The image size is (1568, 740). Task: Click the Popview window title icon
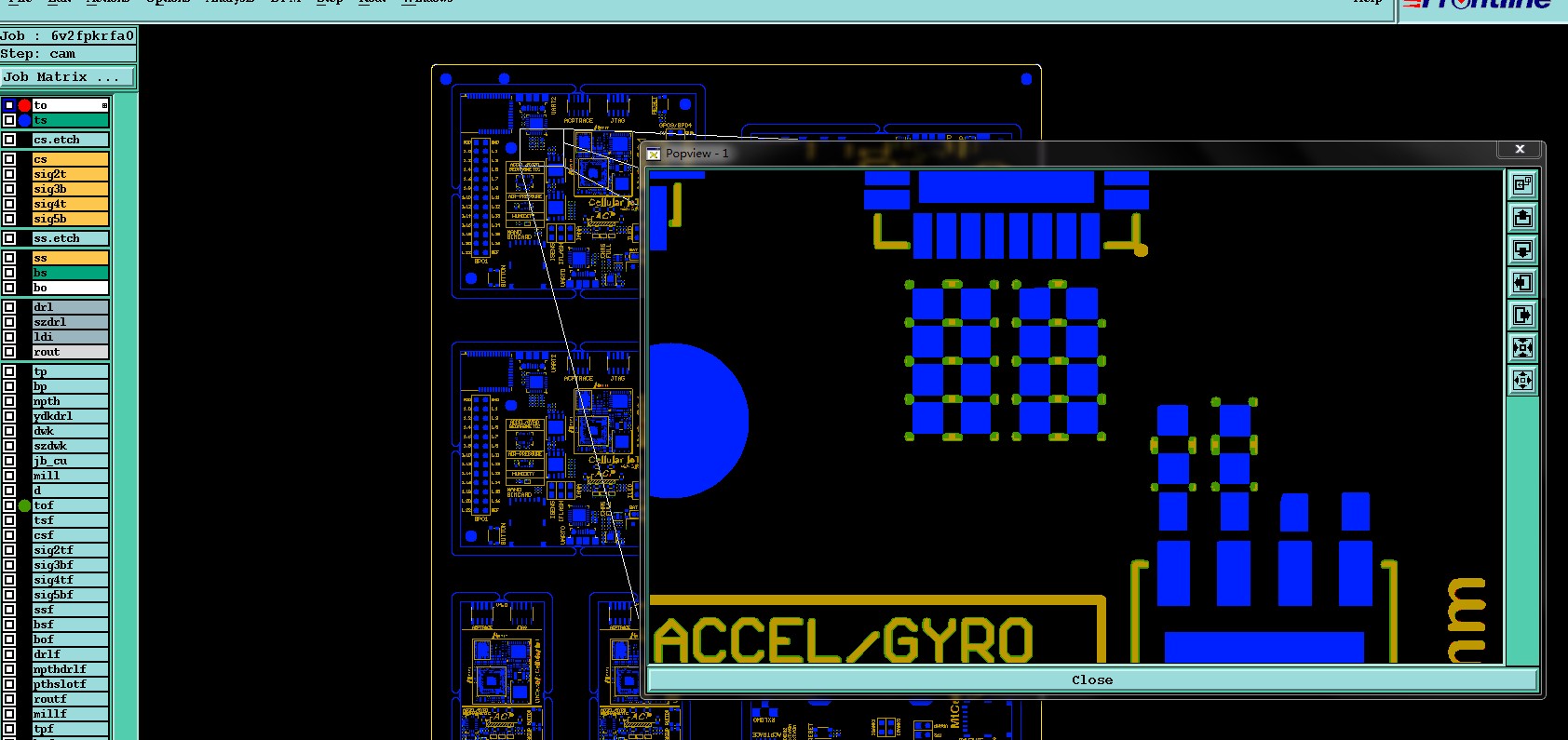click(654, 154)
